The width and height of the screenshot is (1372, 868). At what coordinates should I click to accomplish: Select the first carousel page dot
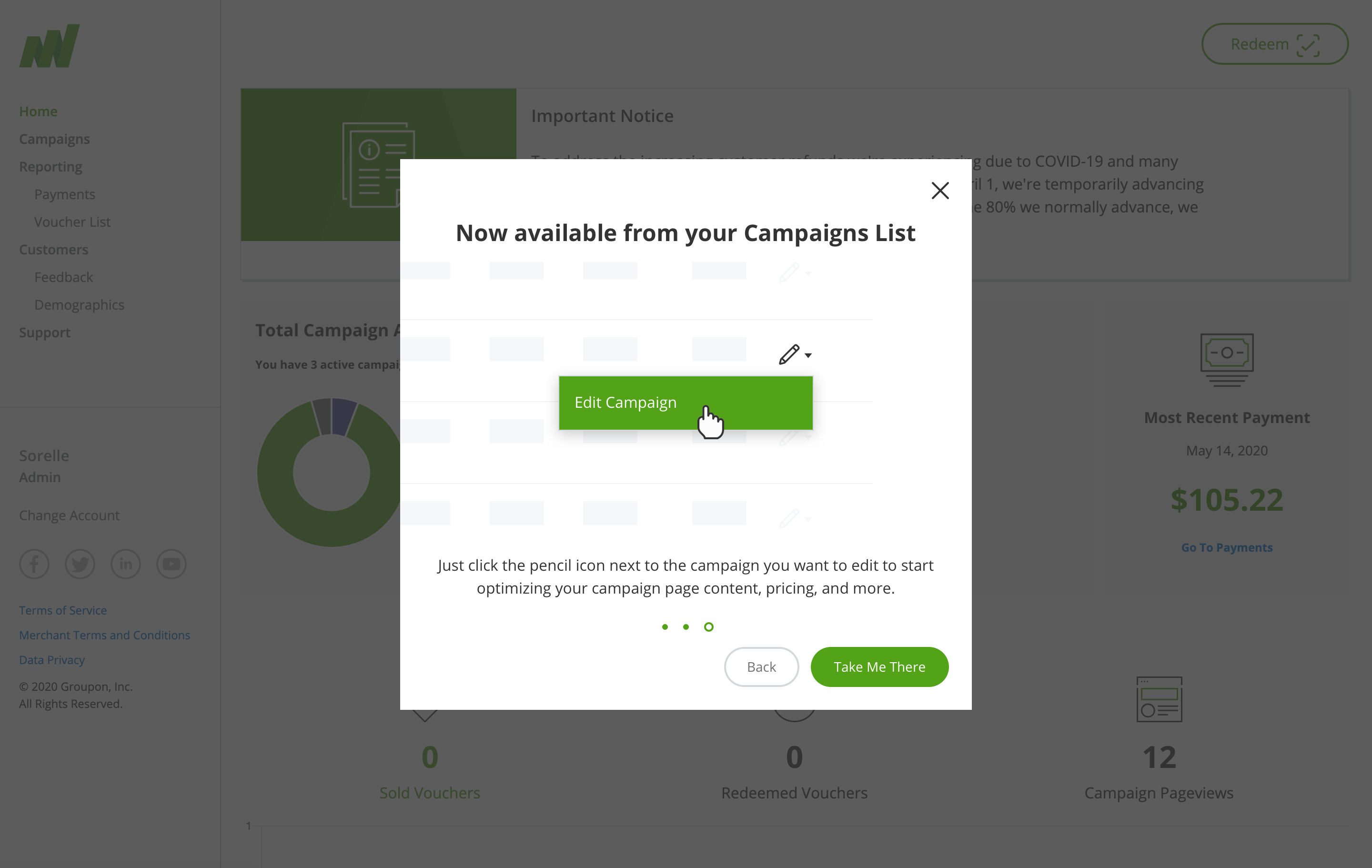tap(665, 627)
